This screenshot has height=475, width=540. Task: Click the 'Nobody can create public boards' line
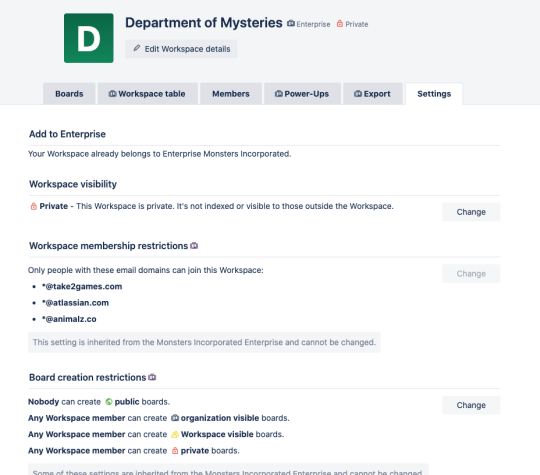(x=99, y=402)
